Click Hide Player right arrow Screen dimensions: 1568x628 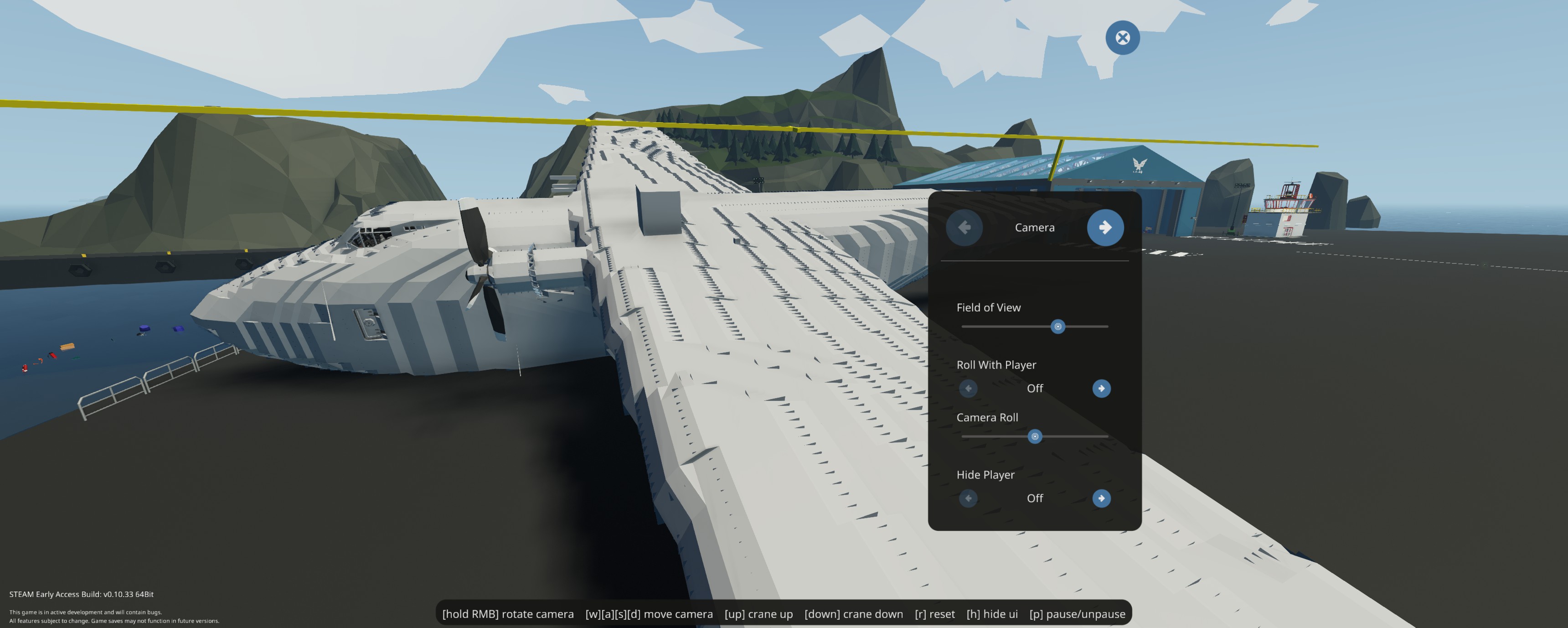coord(1101,498)
